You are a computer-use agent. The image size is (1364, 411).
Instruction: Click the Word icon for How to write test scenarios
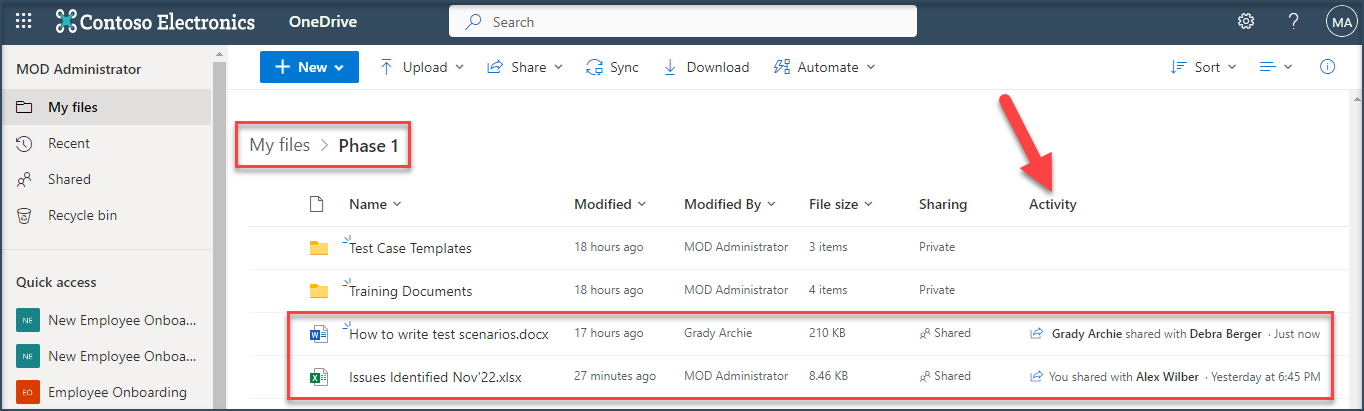[319, 334]
